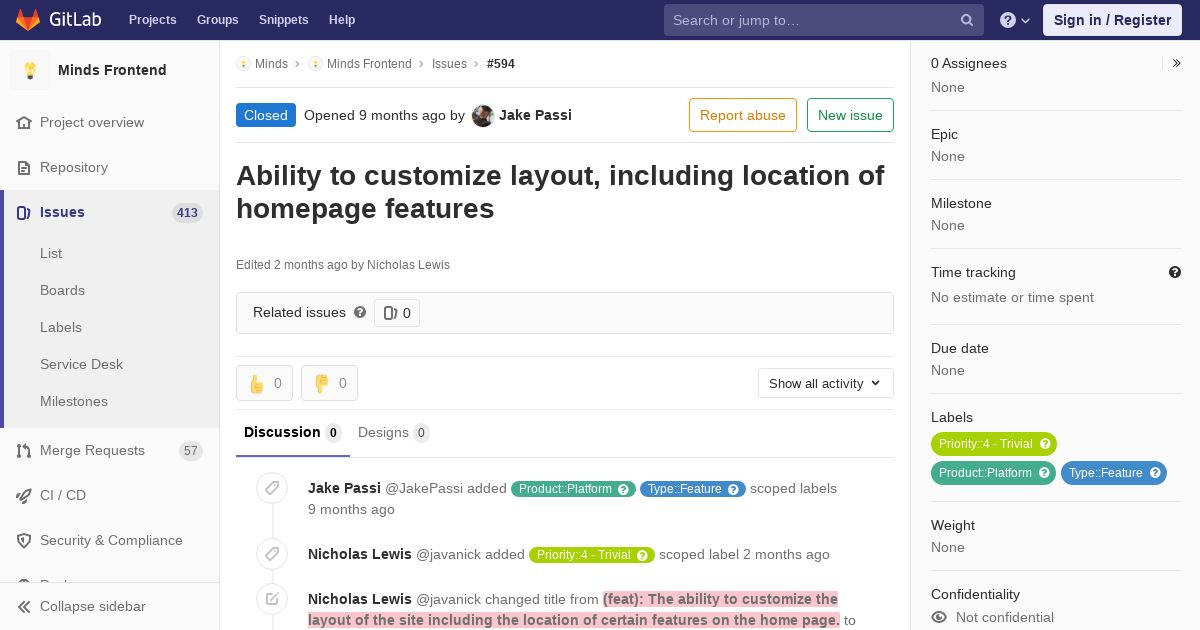Click the Issues count badge 413

pyautogui.click(x=187, y=212)
